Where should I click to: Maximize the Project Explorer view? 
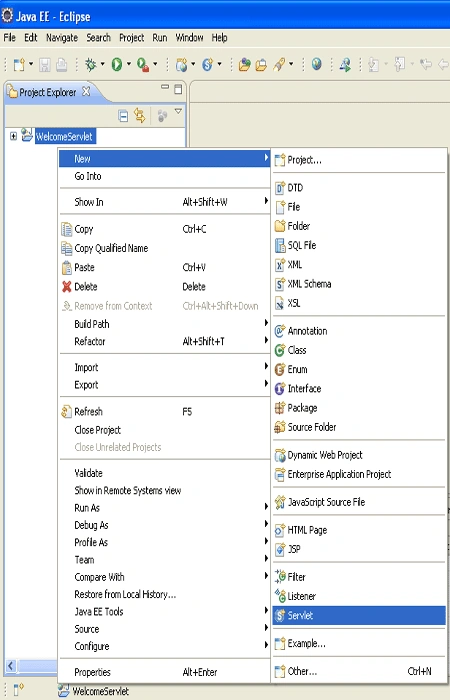(x=178, y=89)
